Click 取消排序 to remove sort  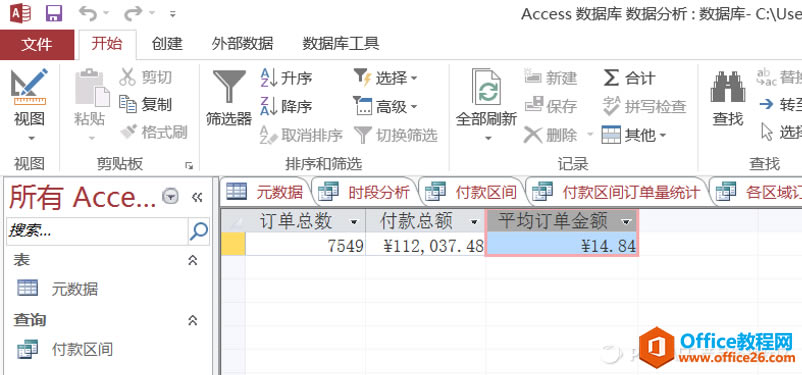point(301,135)
